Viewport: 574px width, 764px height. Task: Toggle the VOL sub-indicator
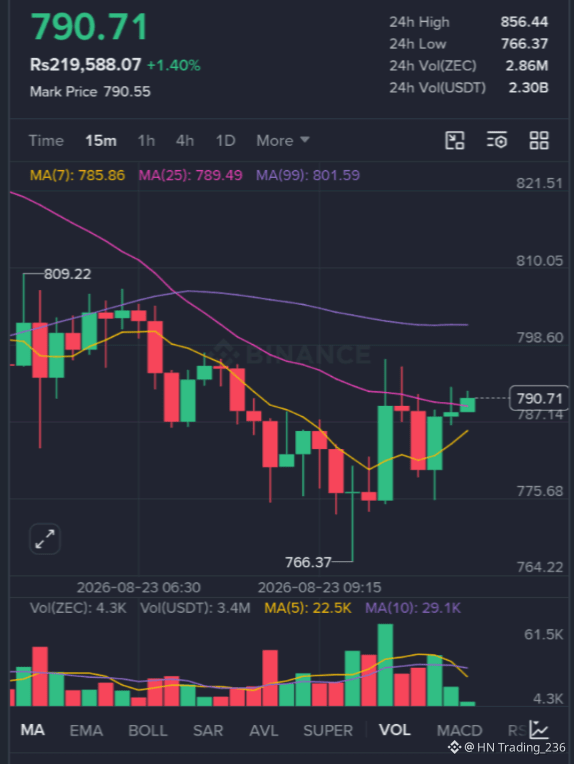pos(395,730)
